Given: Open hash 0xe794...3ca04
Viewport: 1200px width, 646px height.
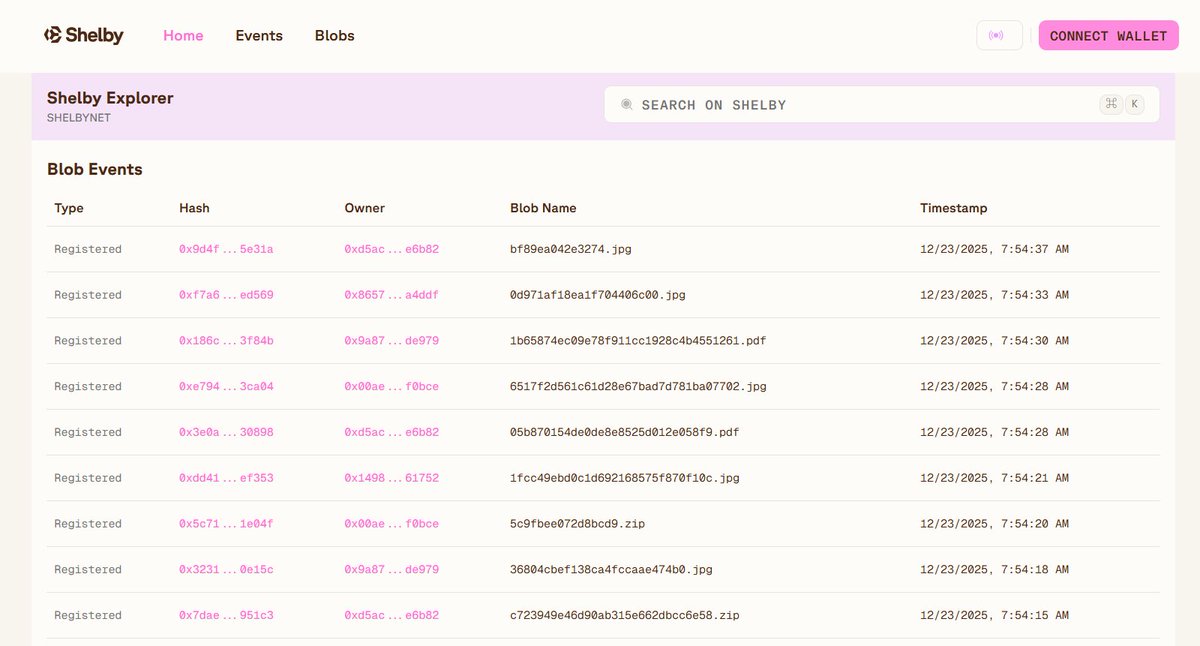Looking at the screenshot, I should pyautogui.click(x=226, y=386).
